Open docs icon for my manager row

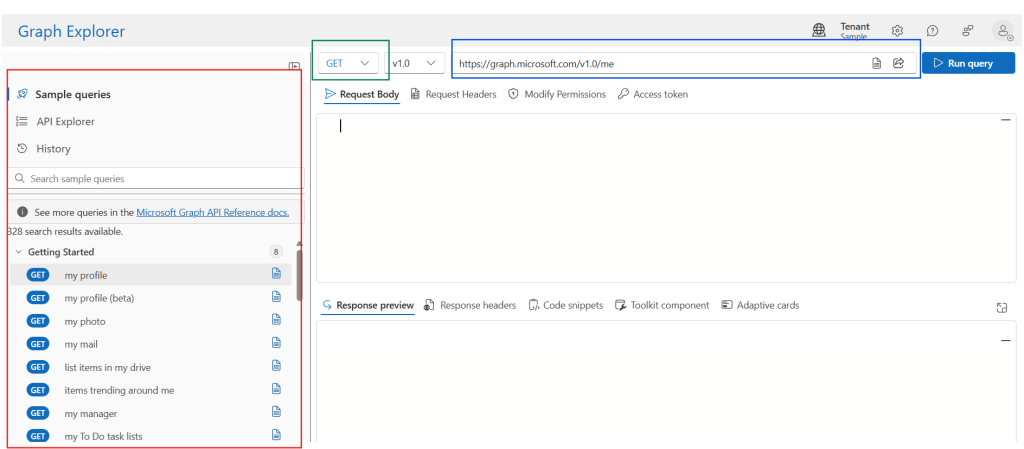[x=276, y=412]
